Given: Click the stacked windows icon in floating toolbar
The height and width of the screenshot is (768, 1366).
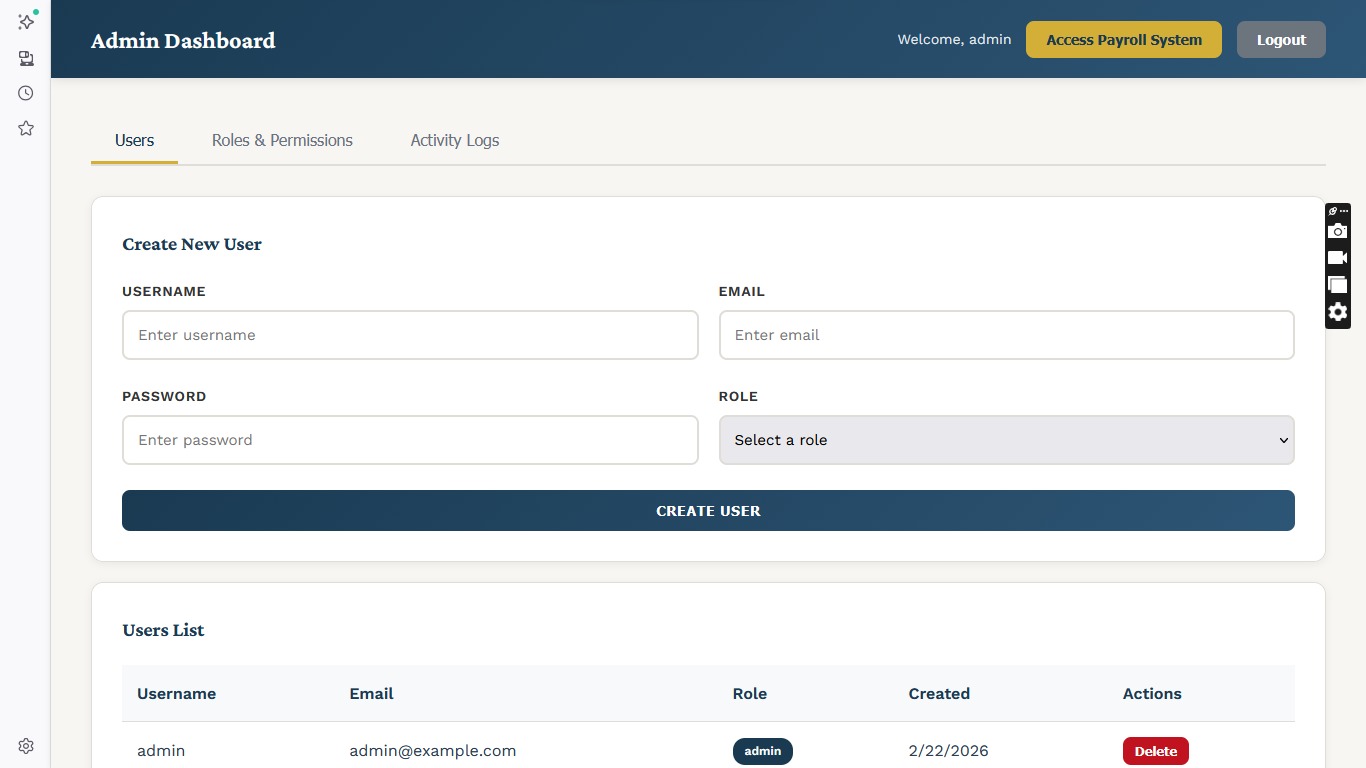Looking at the screenshot, I should (x=1337, y=285).
